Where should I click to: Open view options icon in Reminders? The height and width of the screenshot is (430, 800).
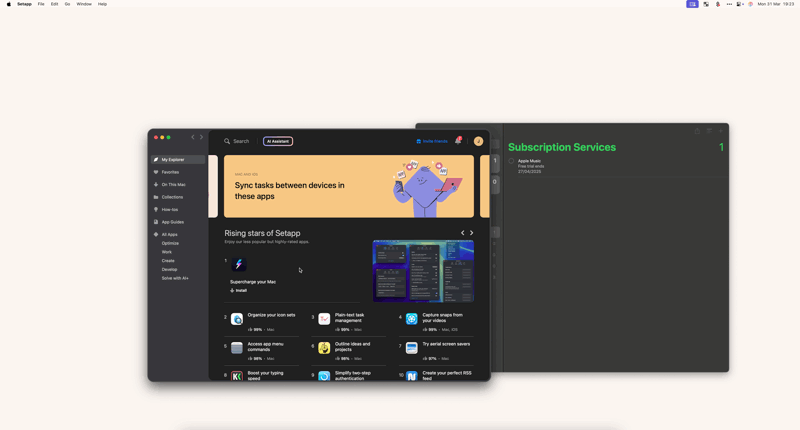tap(709, 131)
